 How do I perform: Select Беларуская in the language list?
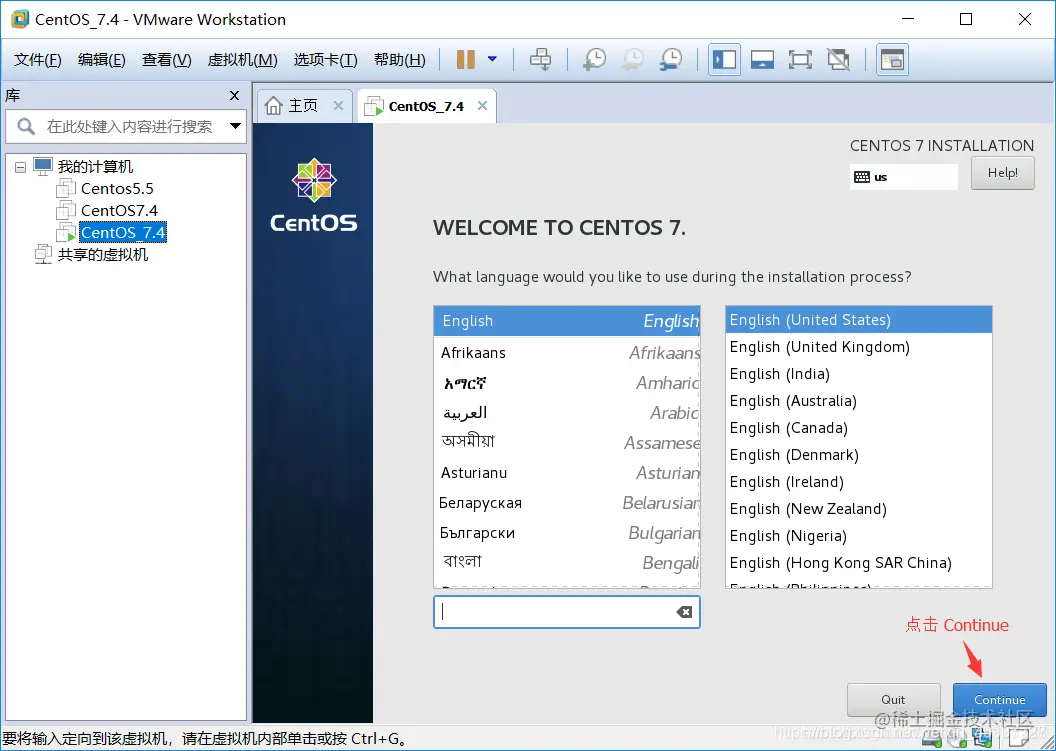[566, 502]
